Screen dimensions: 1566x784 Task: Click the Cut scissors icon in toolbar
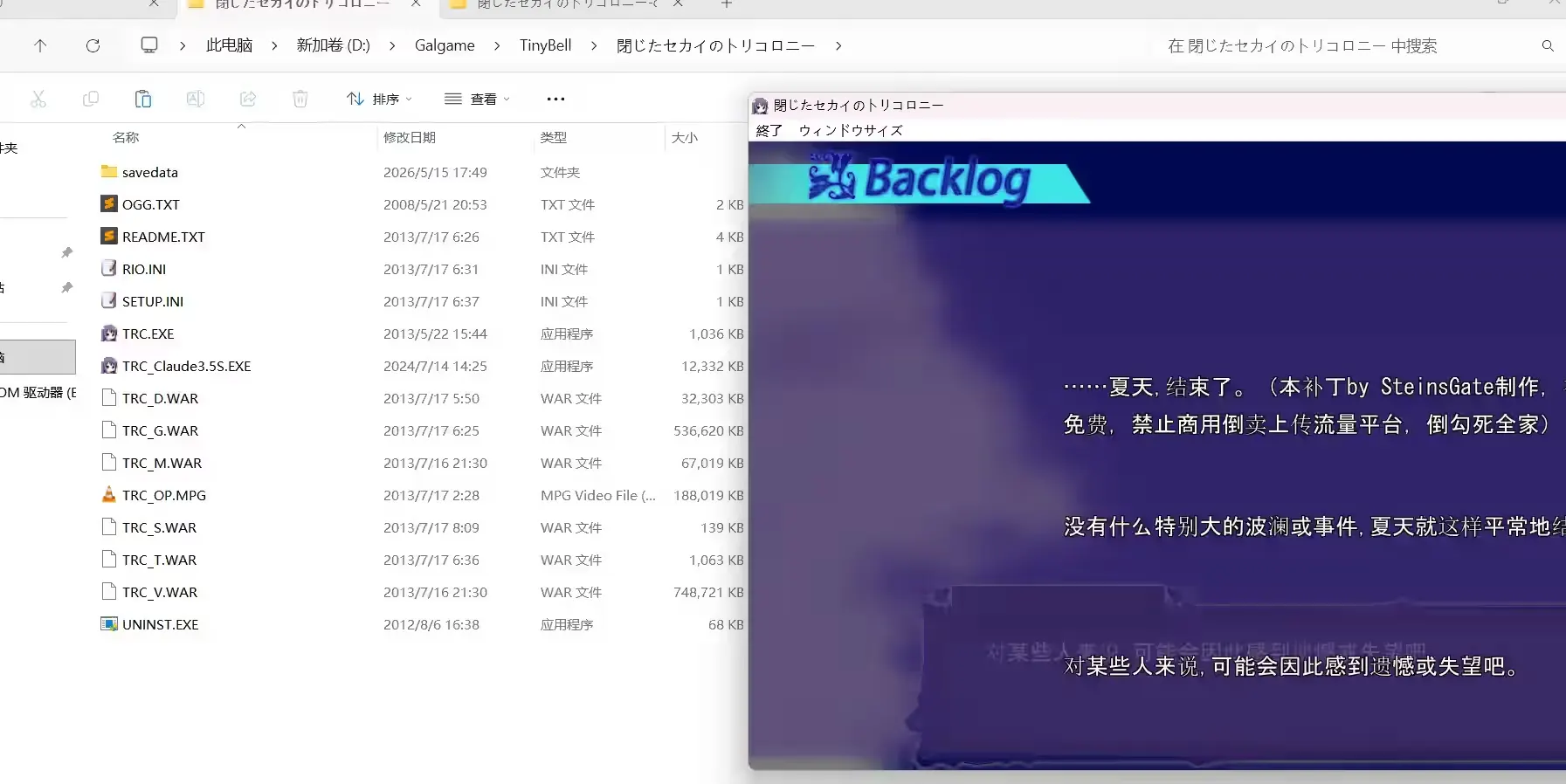tap(38, 99)
